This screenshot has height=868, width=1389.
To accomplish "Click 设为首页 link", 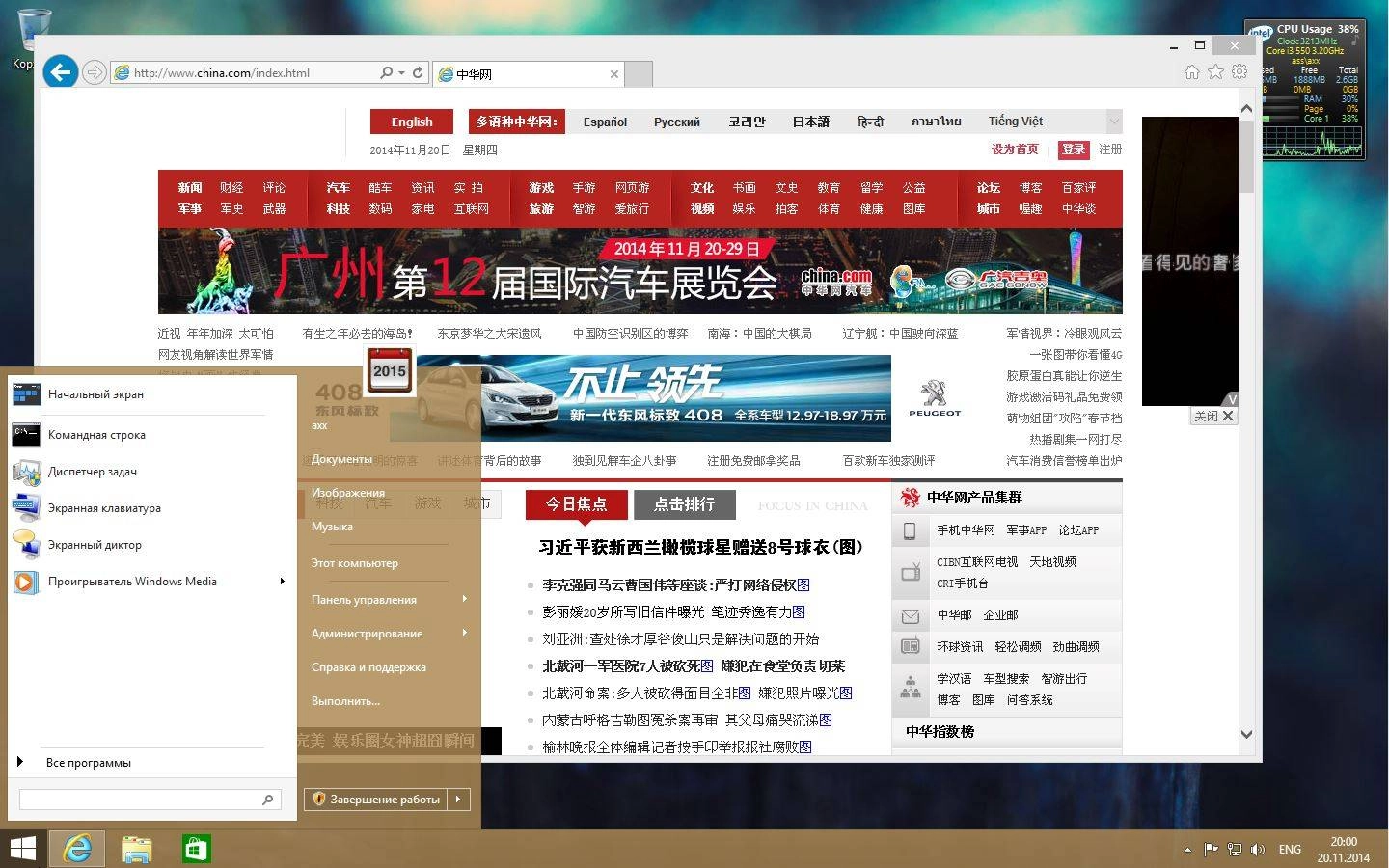I will [1015, 149].
